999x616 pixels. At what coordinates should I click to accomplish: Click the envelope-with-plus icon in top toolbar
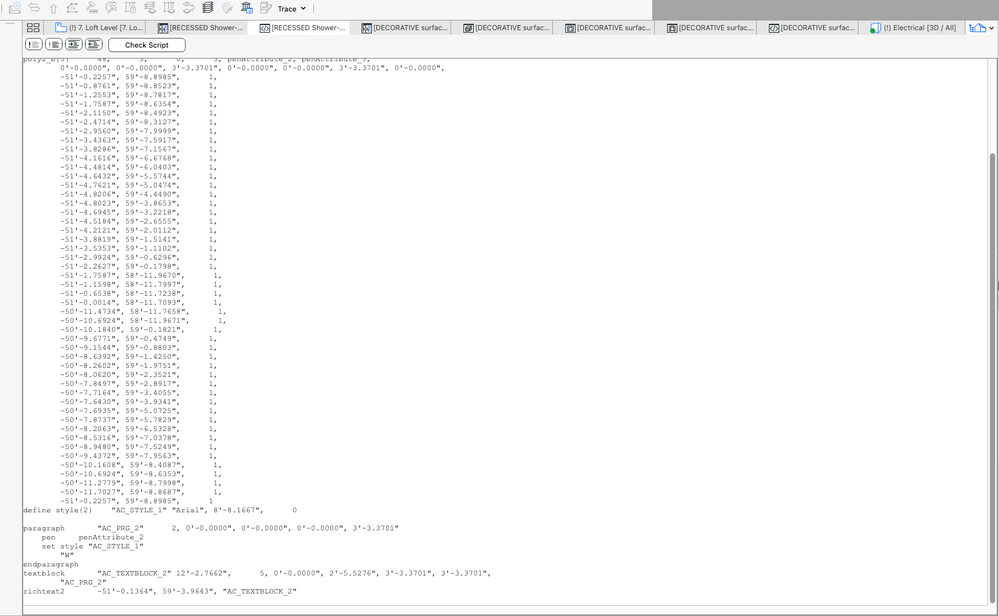point(15,8)
